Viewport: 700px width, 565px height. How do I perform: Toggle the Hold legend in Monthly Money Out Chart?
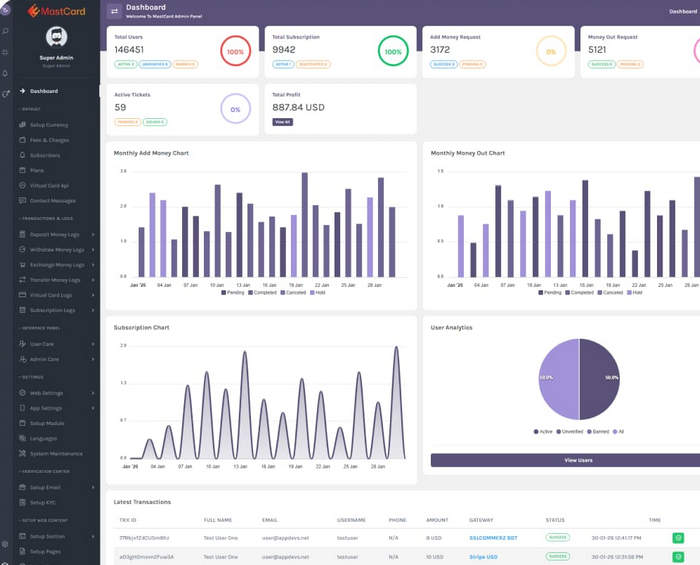(637, 293)
